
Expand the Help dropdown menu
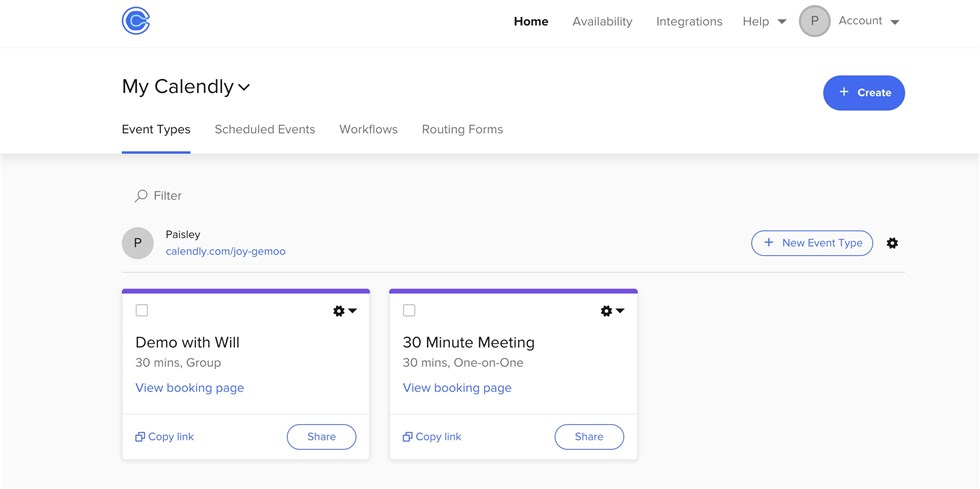[764, 21]
